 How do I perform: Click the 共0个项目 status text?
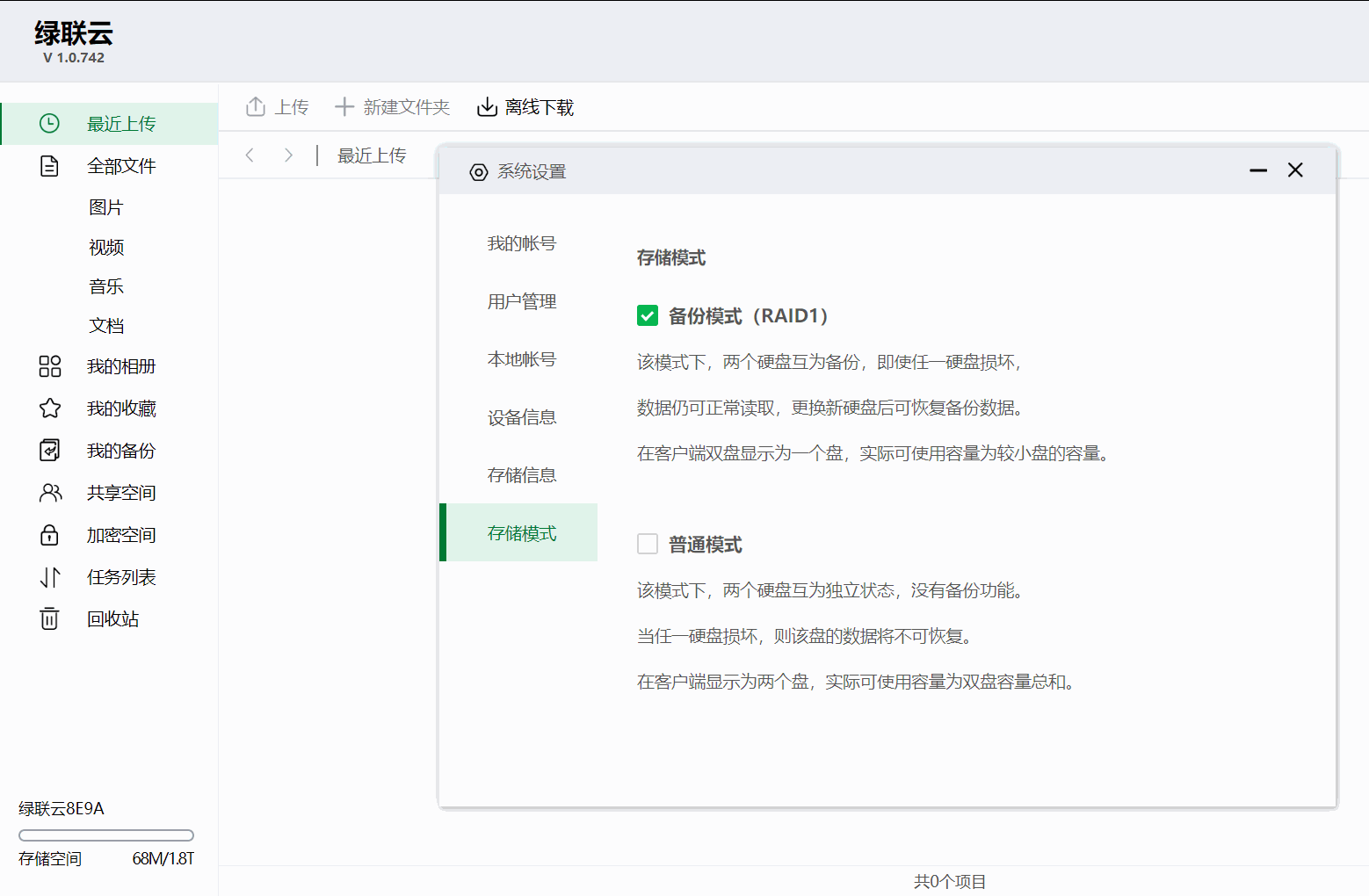(950, 881)
